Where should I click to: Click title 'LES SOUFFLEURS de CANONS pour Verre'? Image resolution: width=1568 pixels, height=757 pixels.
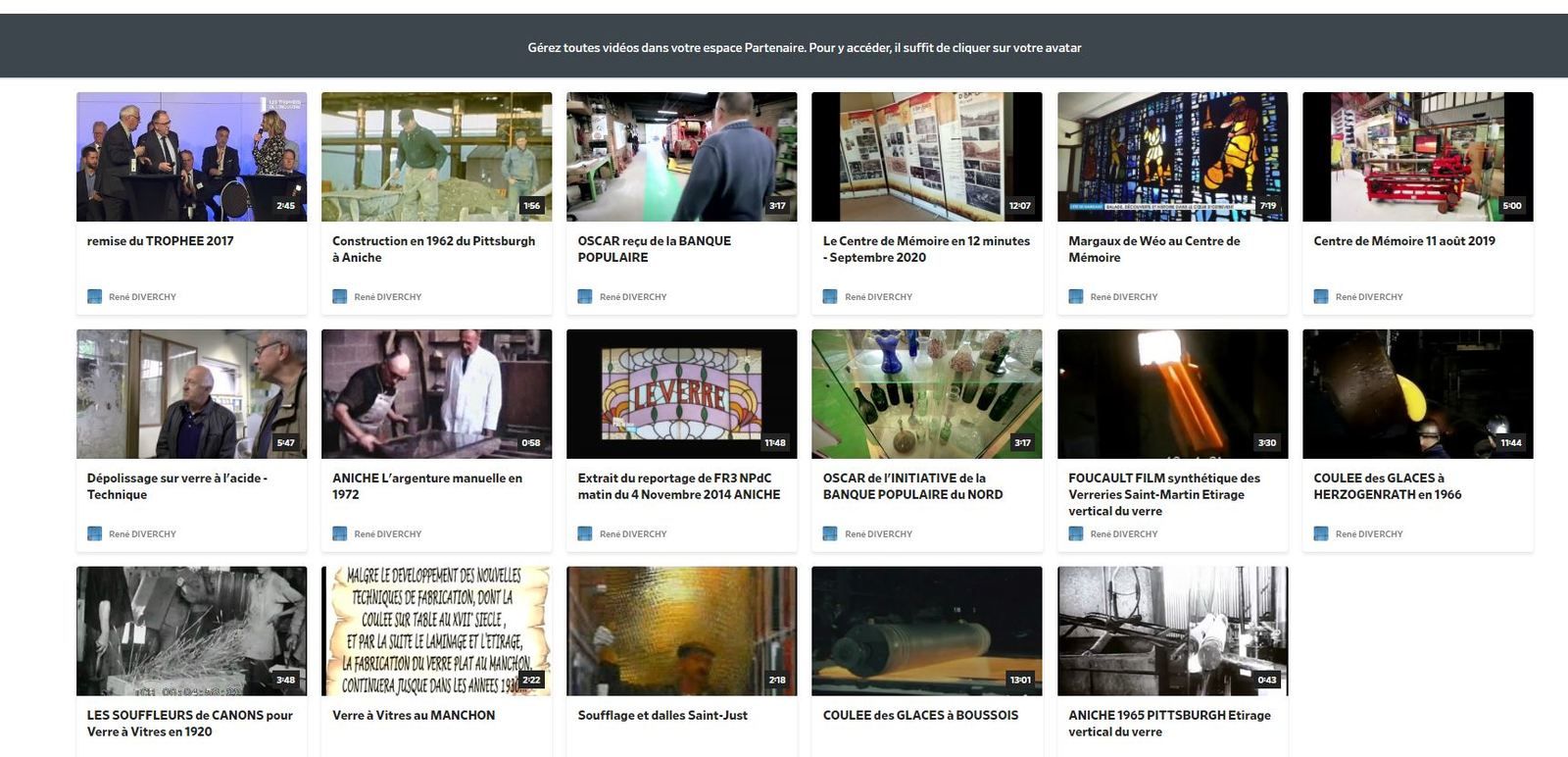click(189, 724)
